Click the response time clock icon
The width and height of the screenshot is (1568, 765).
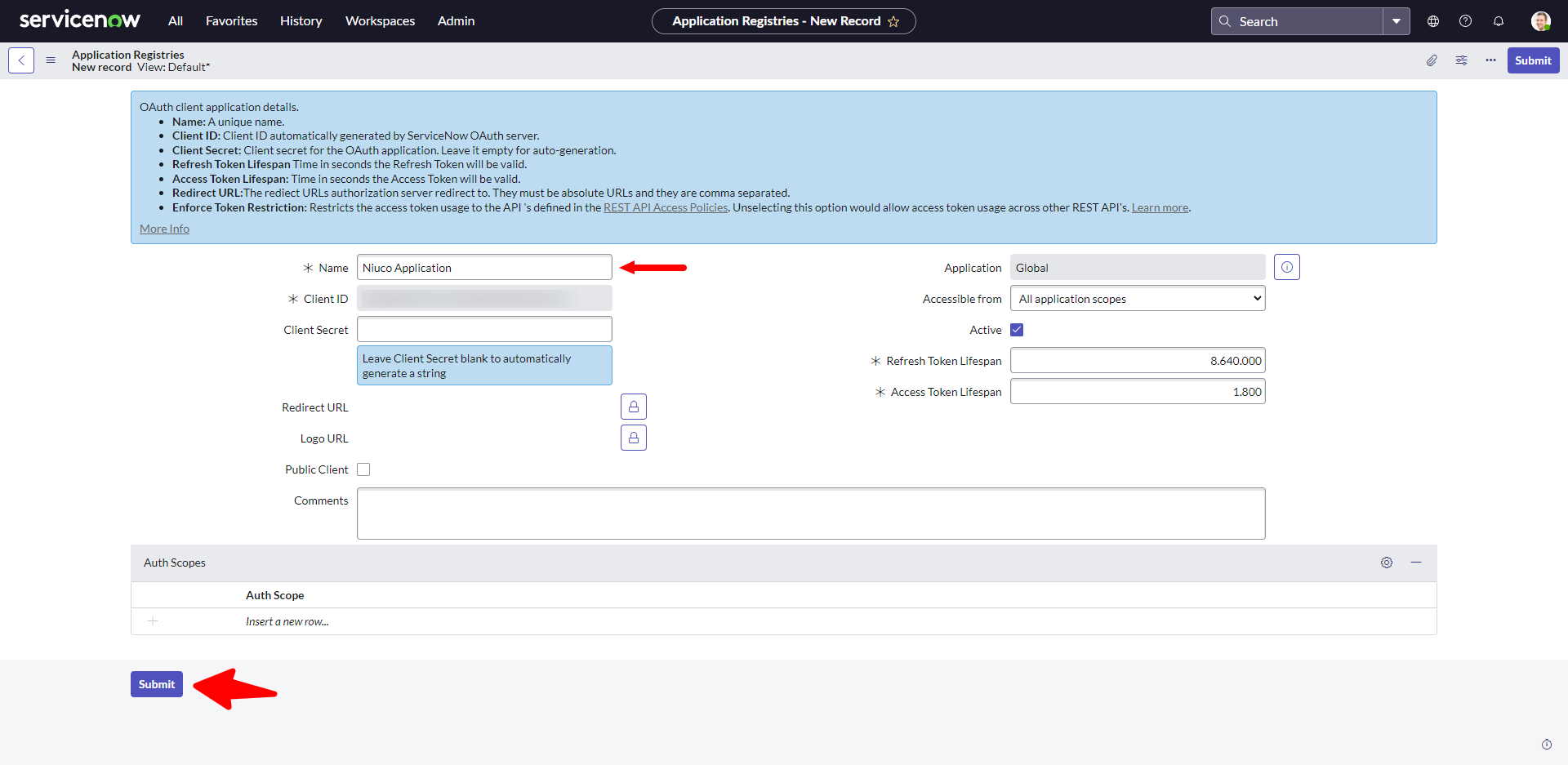pyautogui.click(x=1546, y=744)
